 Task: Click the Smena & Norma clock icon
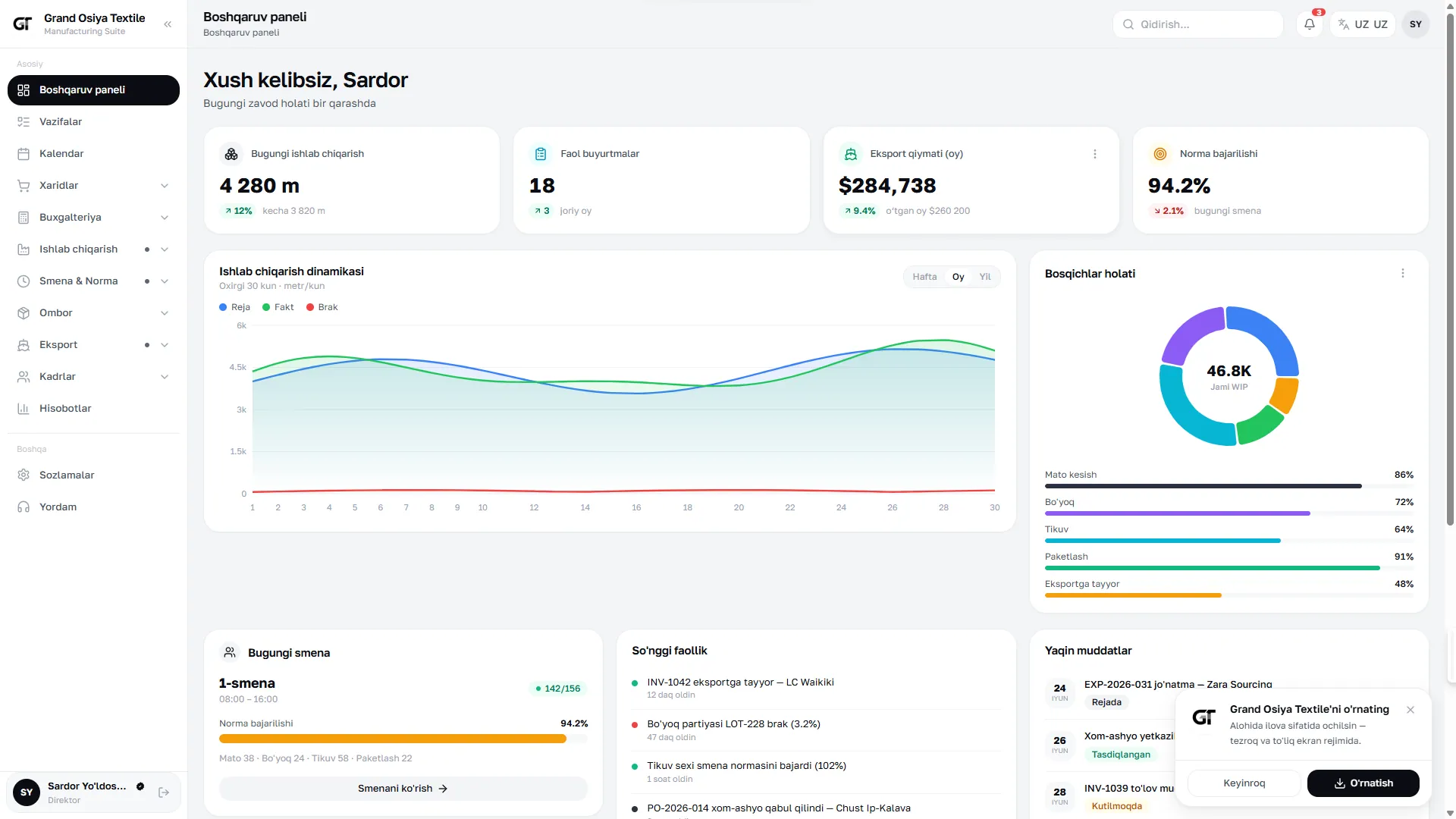[x=24, y=281]
